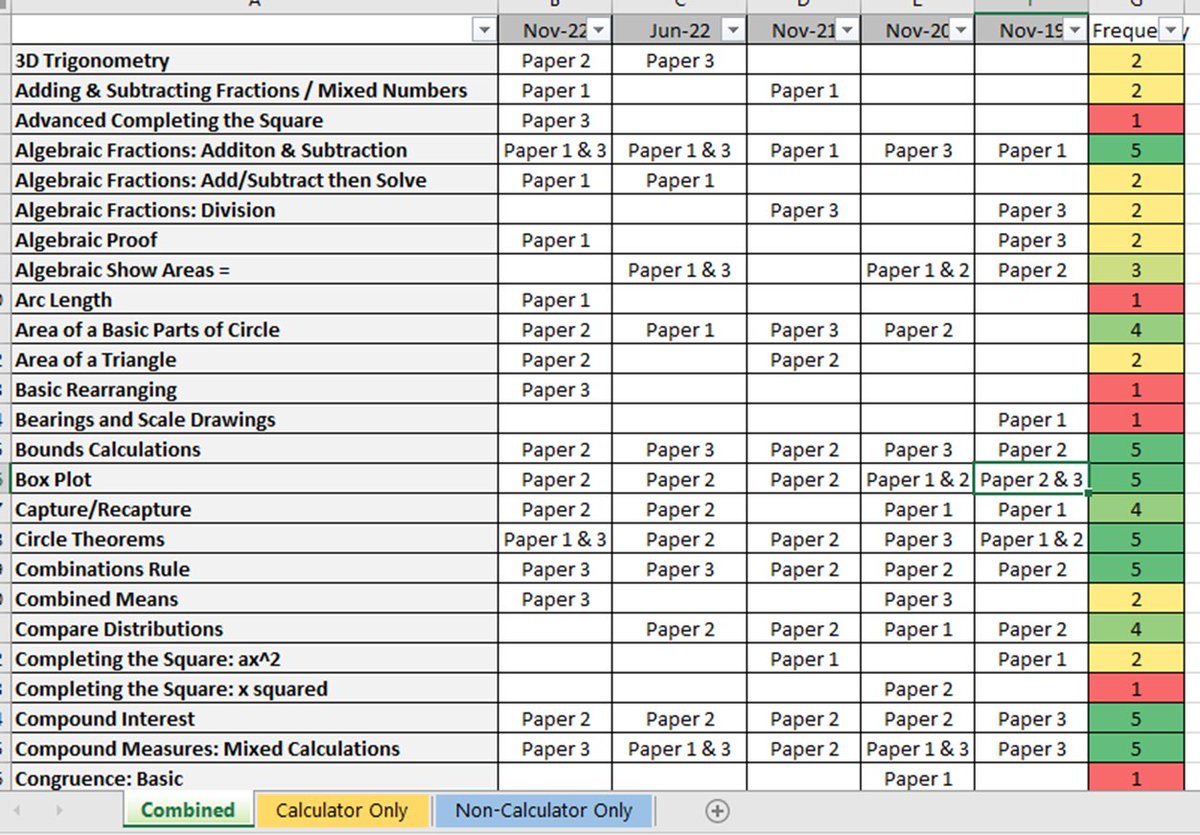The height and width of the screenshot is (835, 1200).
Task: Select the Algebraic Show Areas = cell
Action: coord(255,271)
